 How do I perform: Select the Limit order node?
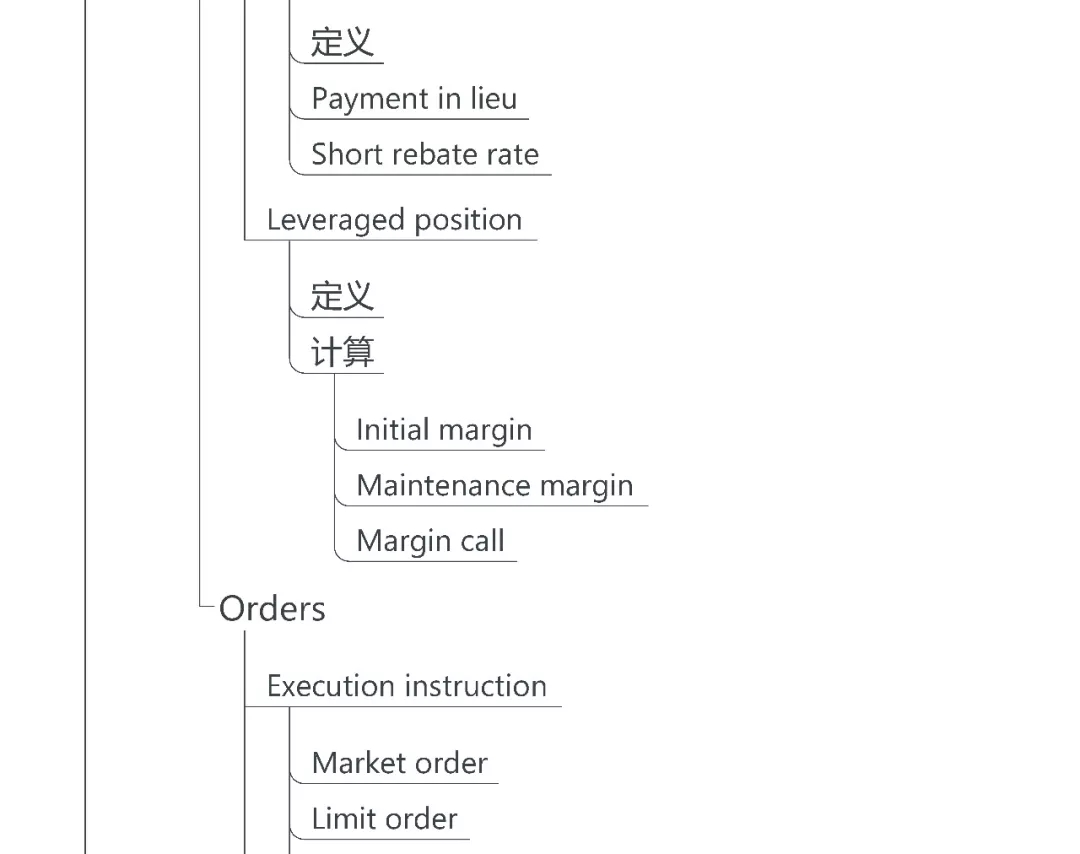coord(384,819)
